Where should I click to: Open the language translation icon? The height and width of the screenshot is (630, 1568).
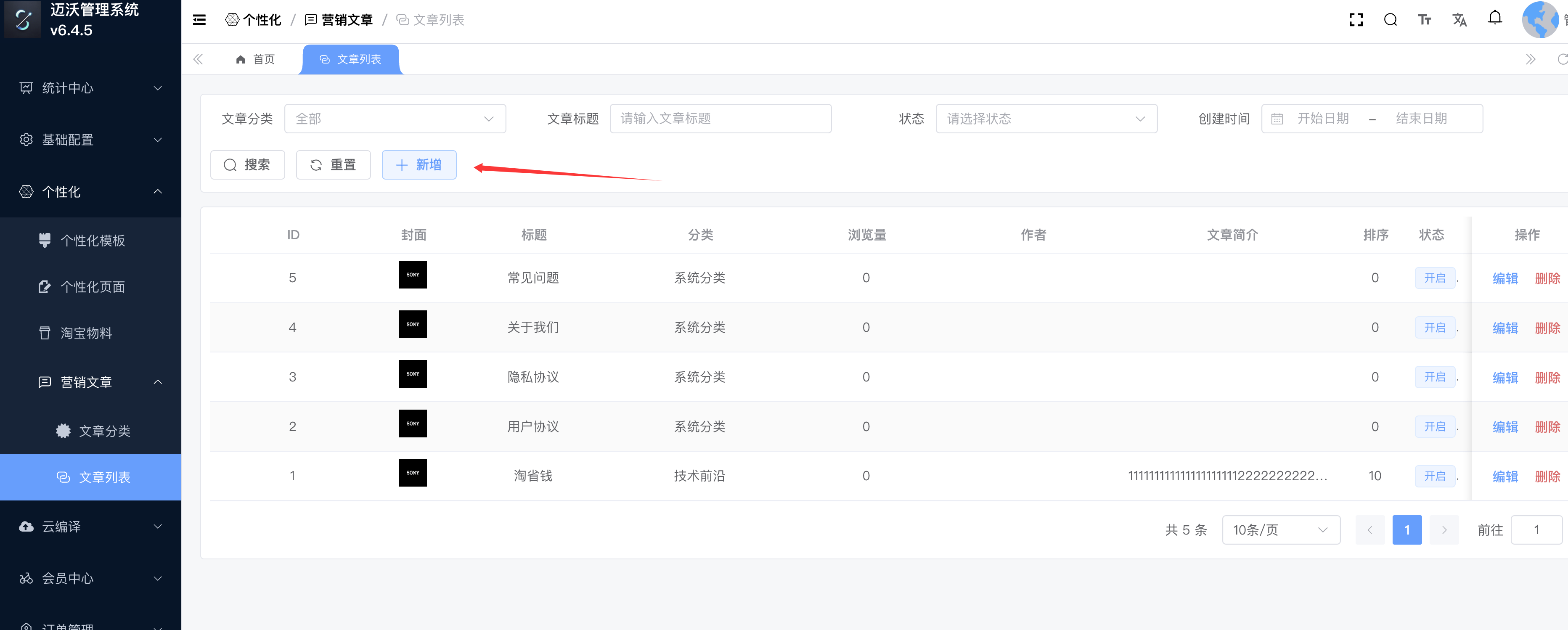tap(1459, 20)
